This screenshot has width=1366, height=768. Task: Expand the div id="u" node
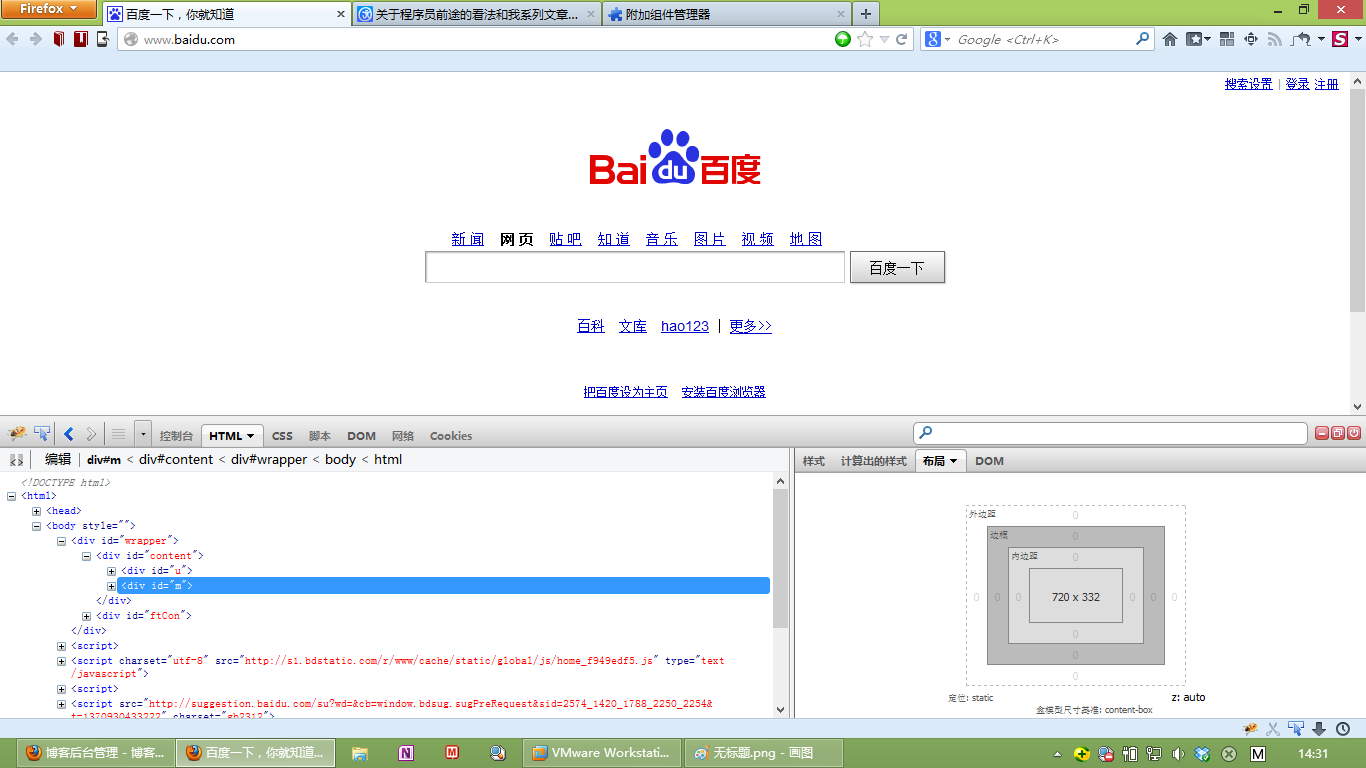[x=112, y=571]
